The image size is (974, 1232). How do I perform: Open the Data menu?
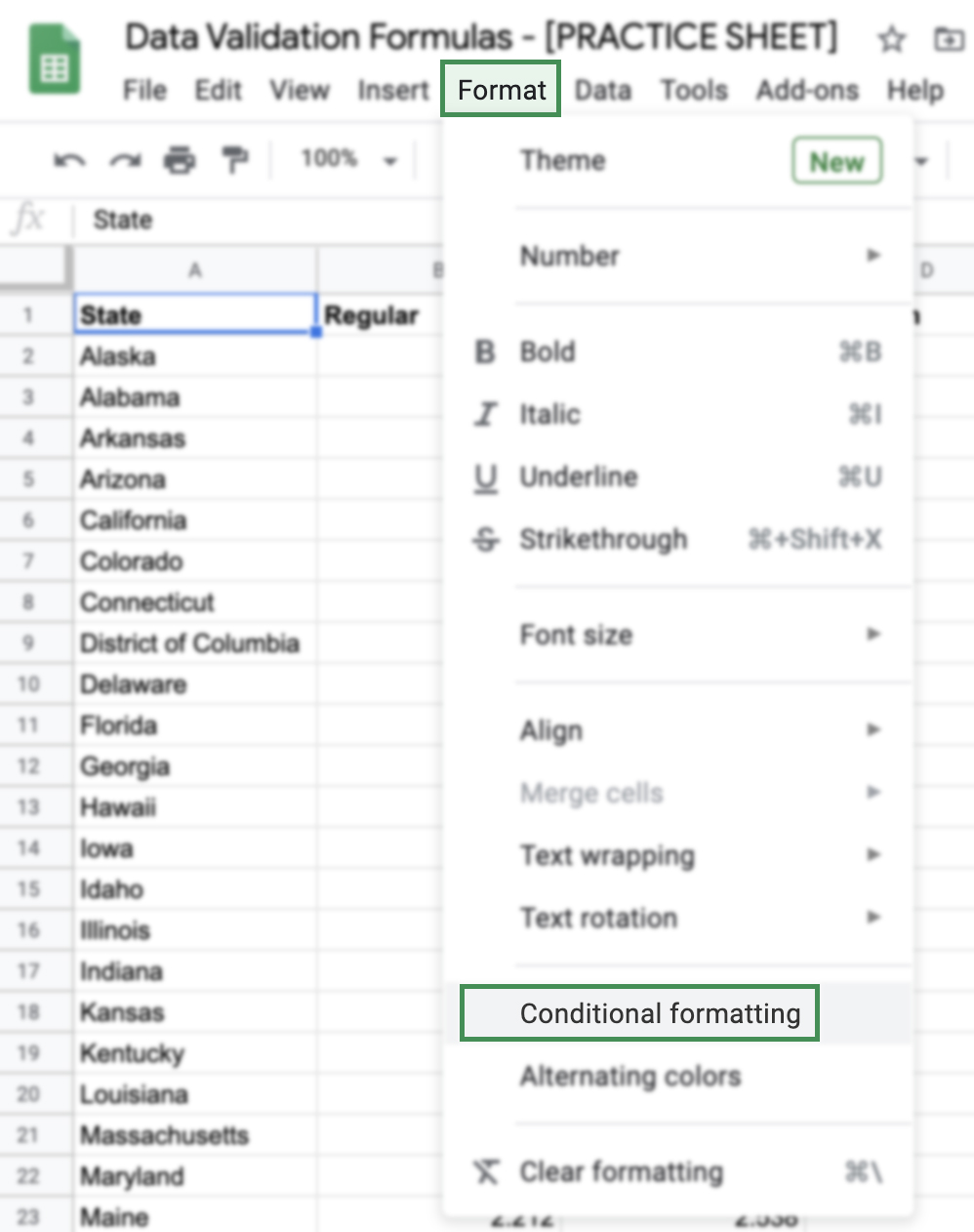pyautogui.click(x=602, y=90)
